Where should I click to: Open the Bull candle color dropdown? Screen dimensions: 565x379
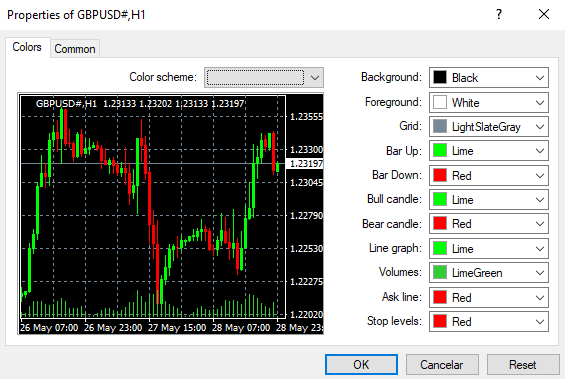pos(489,200)
